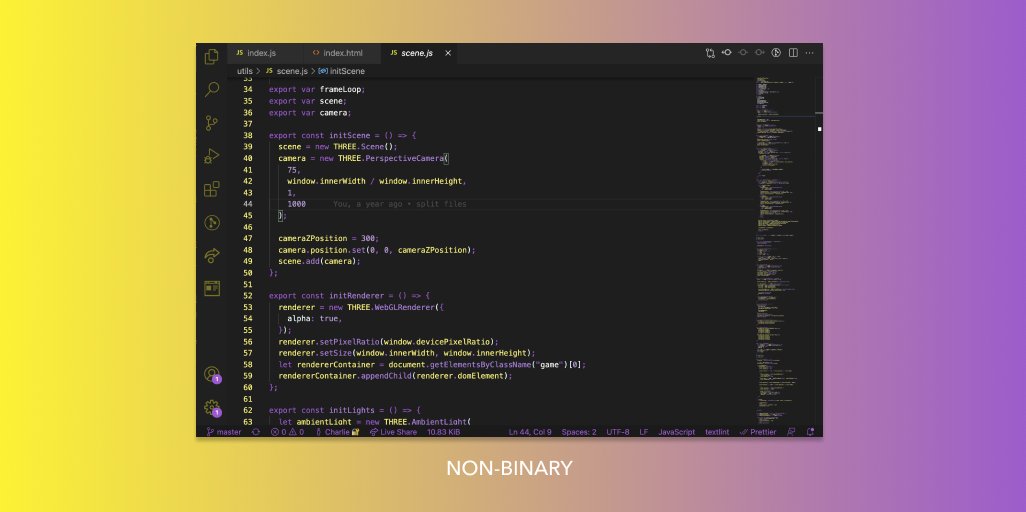
Task: Change the UTF-8 encoding
Action: [x=618, y=432]
